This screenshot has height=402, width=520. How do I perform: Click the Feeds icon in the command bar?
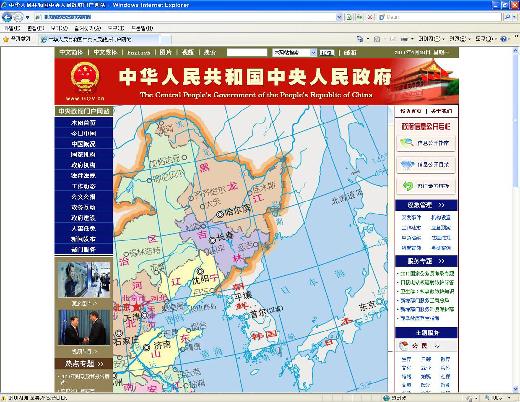point(377,39)
